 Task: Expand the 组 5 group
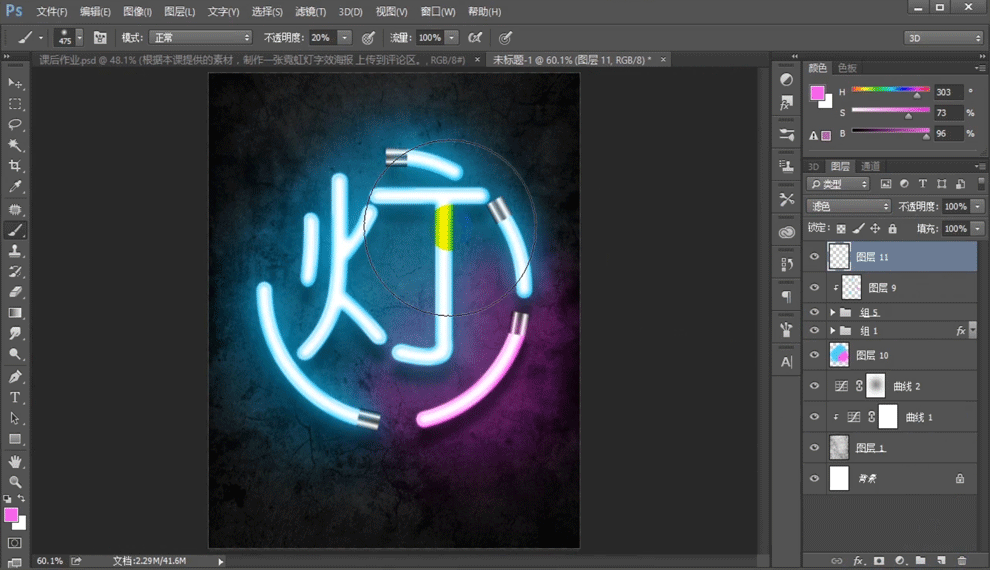pos(832,312)
